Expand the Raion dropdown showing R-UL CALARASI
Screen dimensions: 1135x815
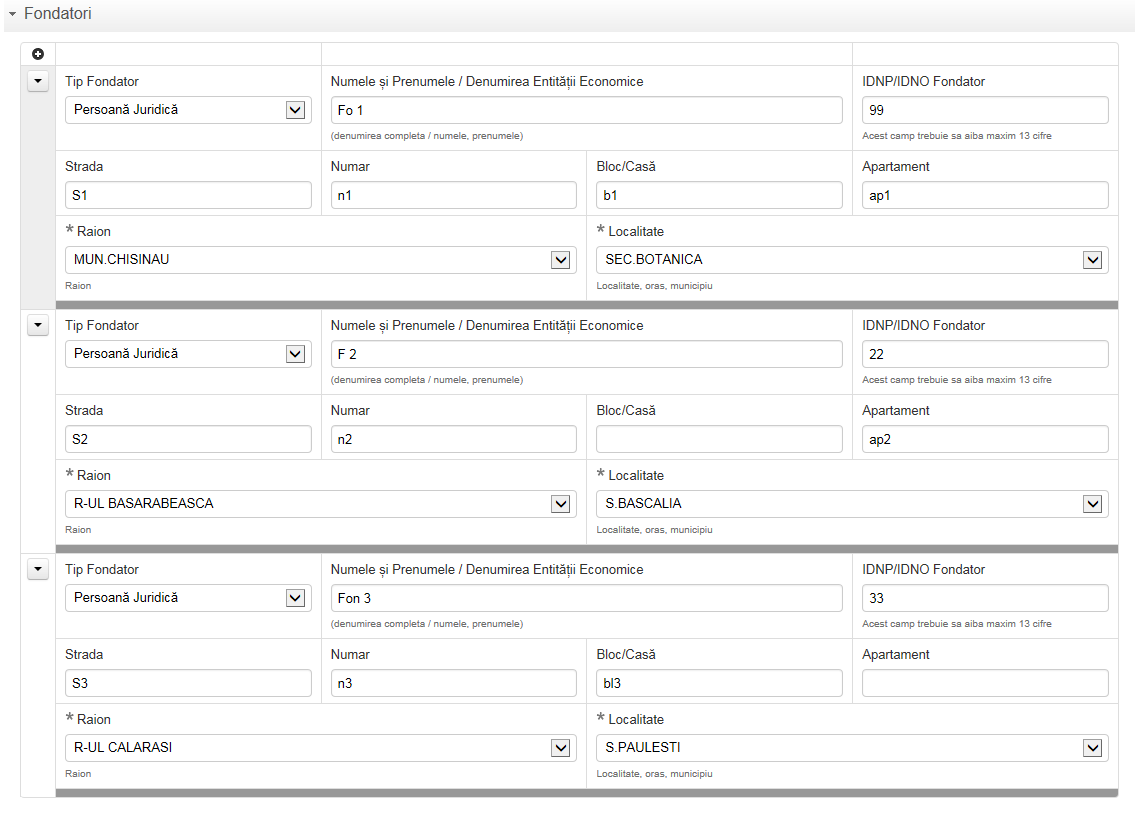coord(560,748)
